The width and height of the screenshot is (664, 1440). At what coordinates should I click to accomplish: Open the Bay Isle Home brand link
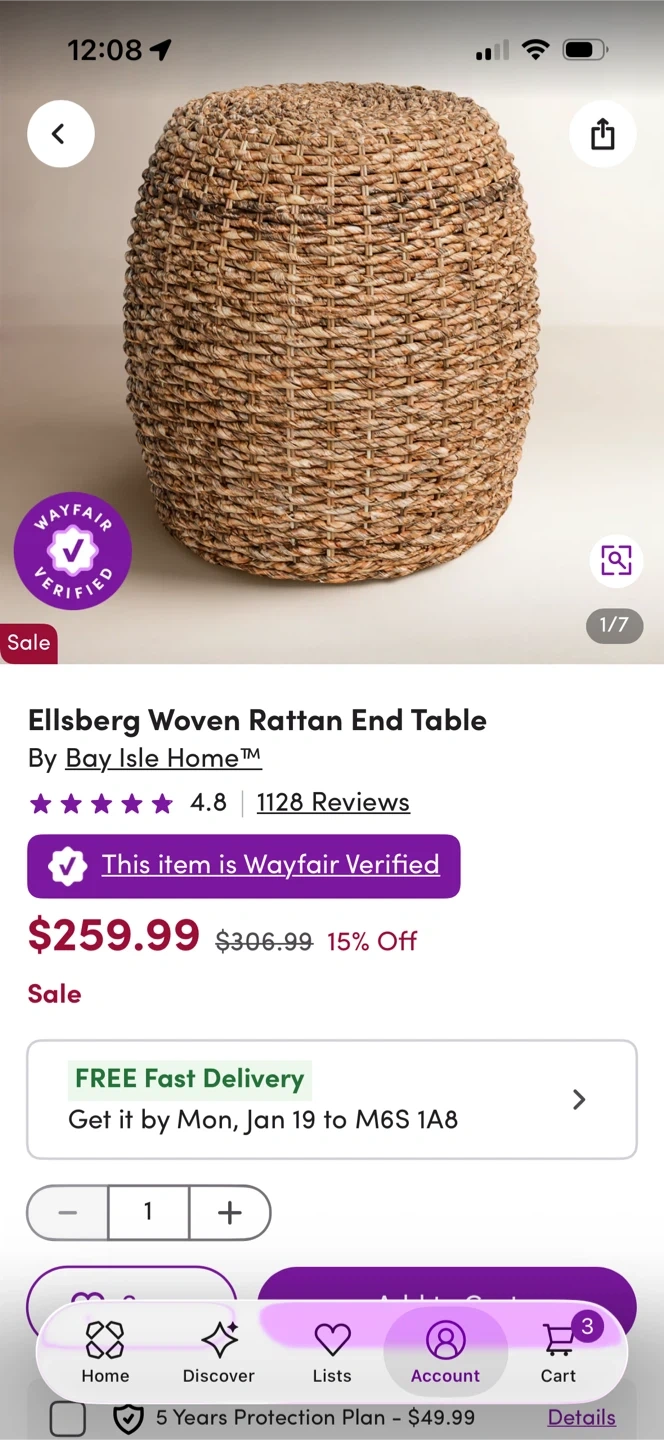(x=163, y=758)
